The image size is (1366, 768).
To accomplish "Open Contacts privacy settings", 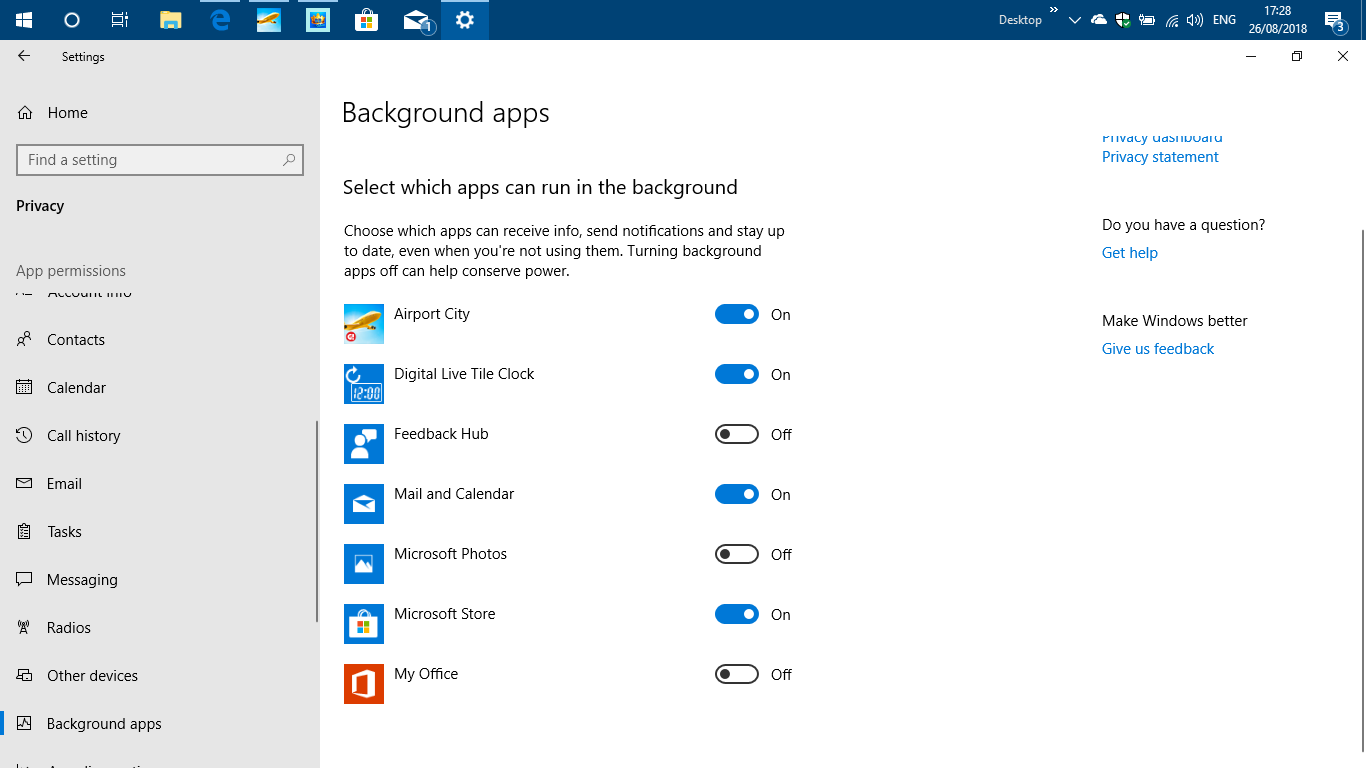I will (160, 340).
